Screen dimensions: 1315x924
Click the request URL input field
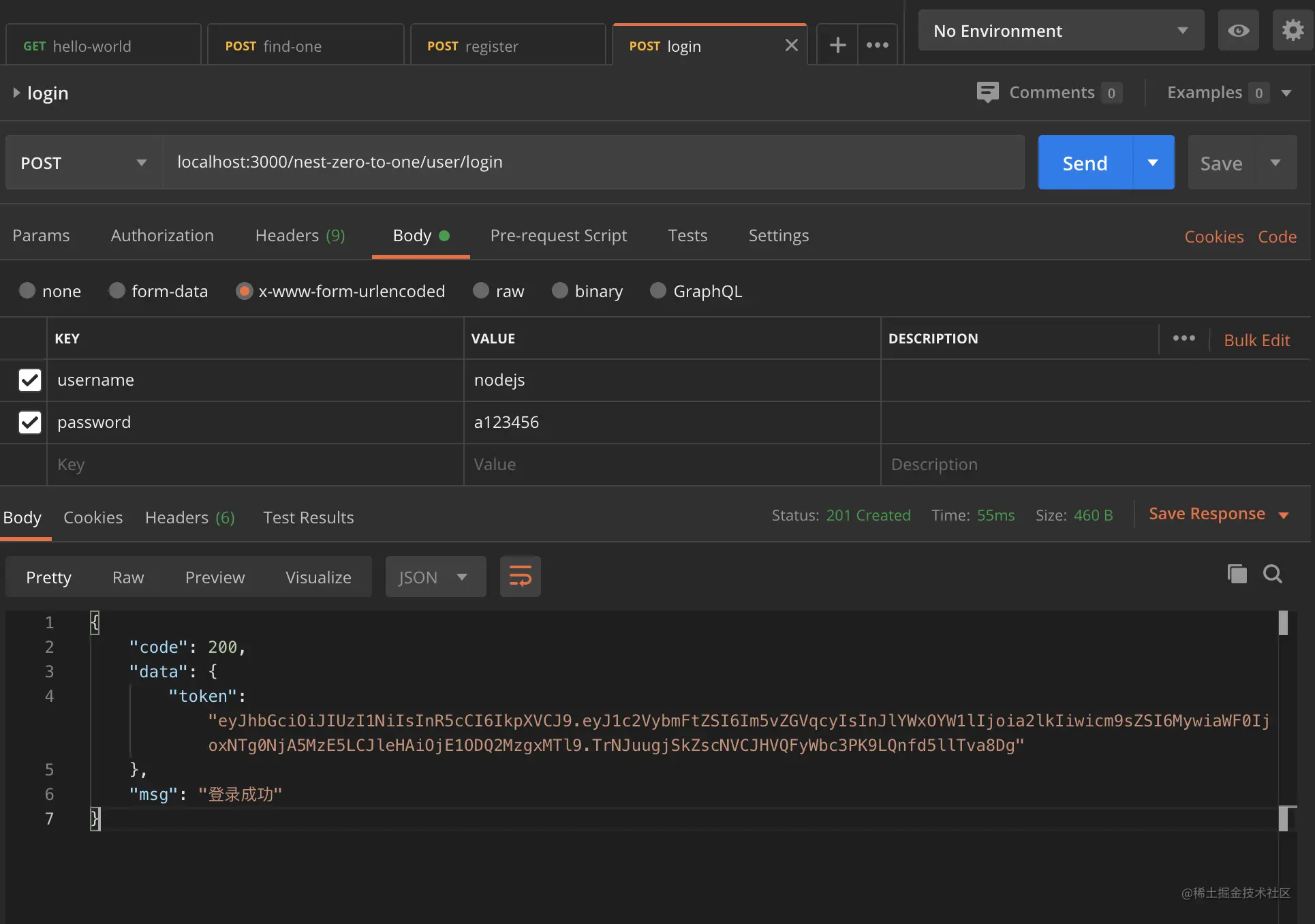click(593, 162)
